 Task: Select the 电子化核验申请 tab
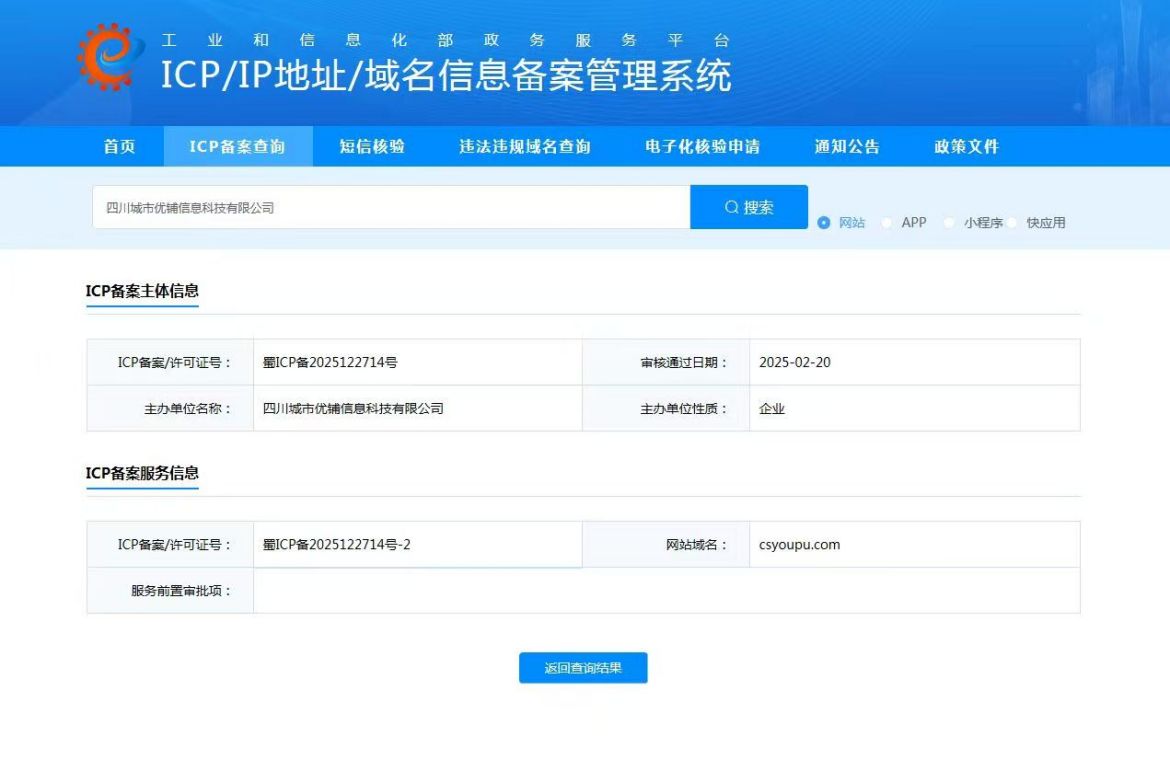click(x=702, y=147)
